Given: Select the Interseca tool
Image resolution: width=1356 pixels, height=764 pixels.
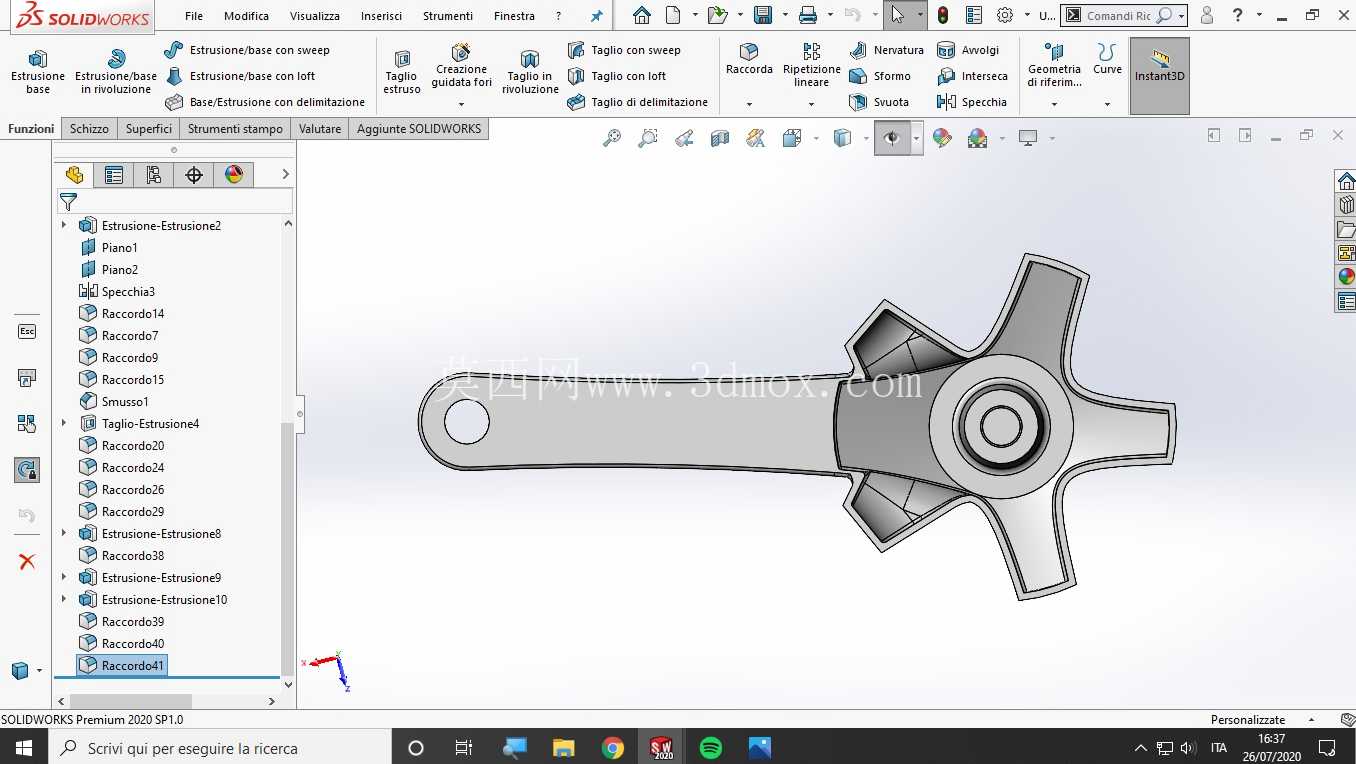Looking at the screenshot, I should coord(972,76).
